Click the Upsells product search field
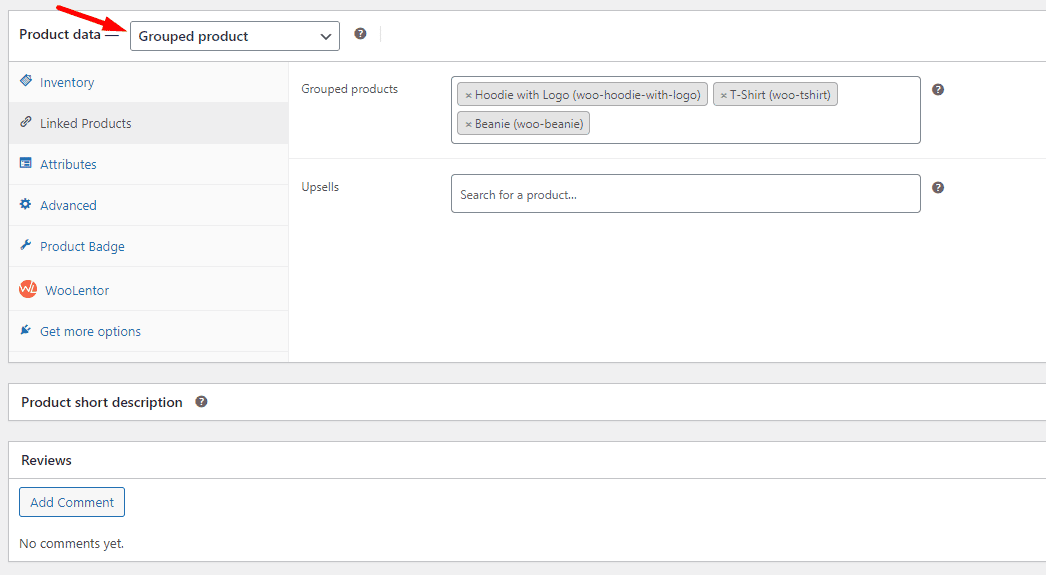 point(685,194)
